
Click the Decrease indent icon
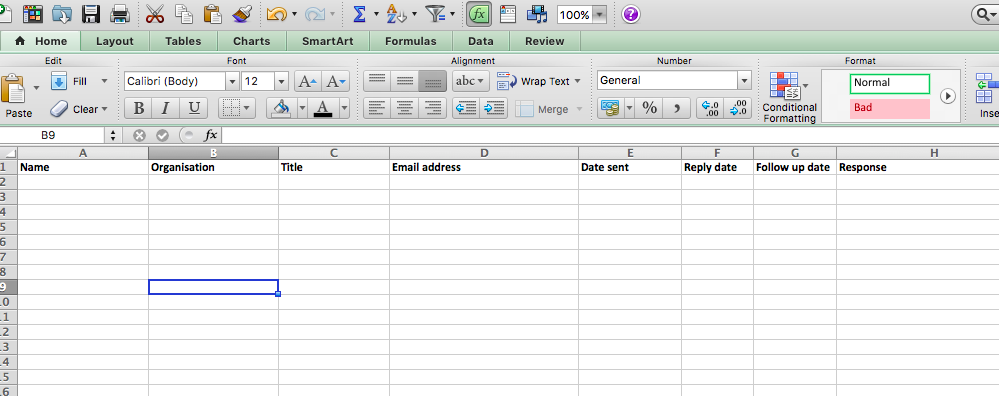466,108
